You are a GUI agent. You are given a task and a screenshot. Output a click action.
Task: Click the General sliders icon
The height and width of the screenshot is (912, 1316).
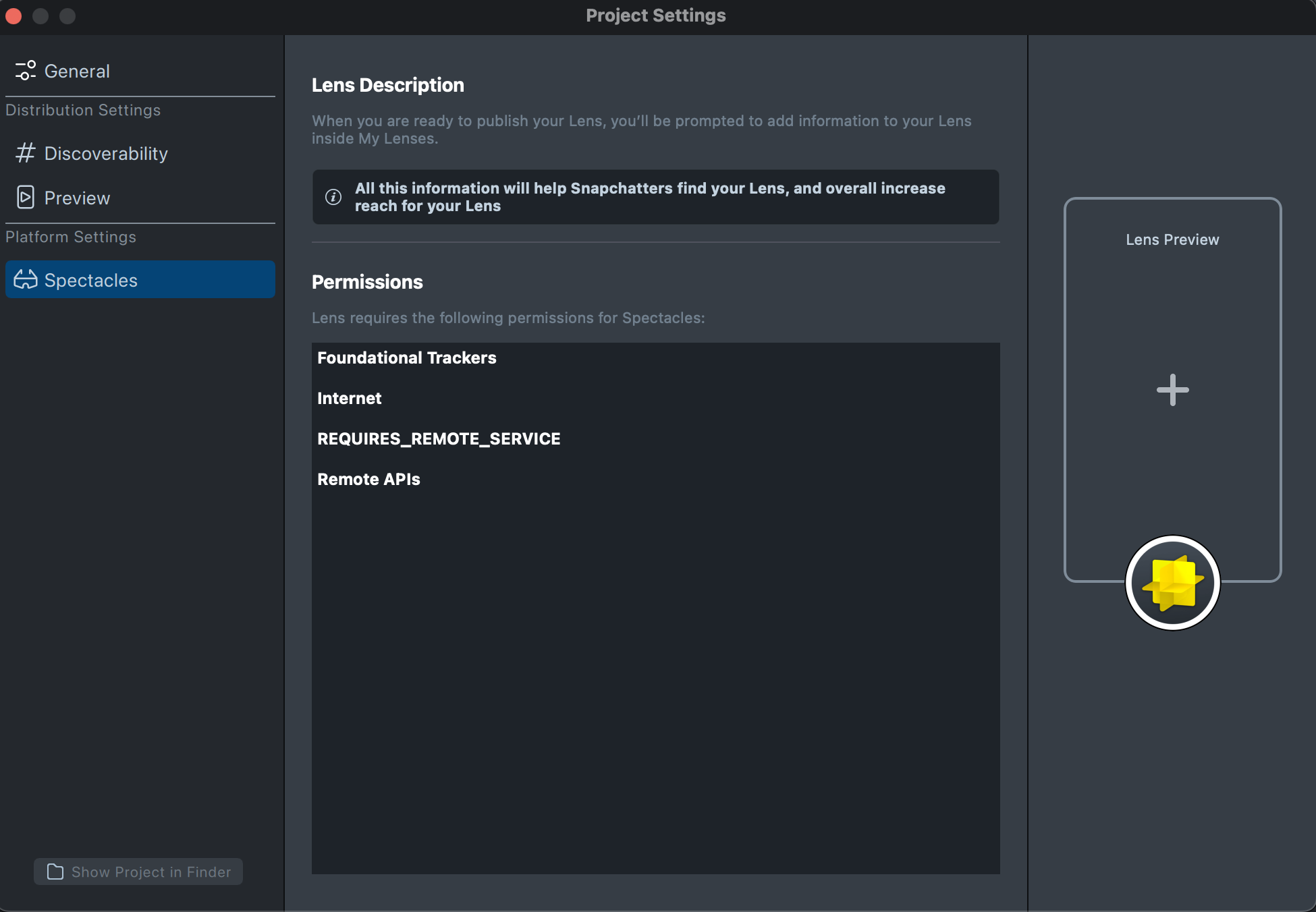(x=26, y=71)
